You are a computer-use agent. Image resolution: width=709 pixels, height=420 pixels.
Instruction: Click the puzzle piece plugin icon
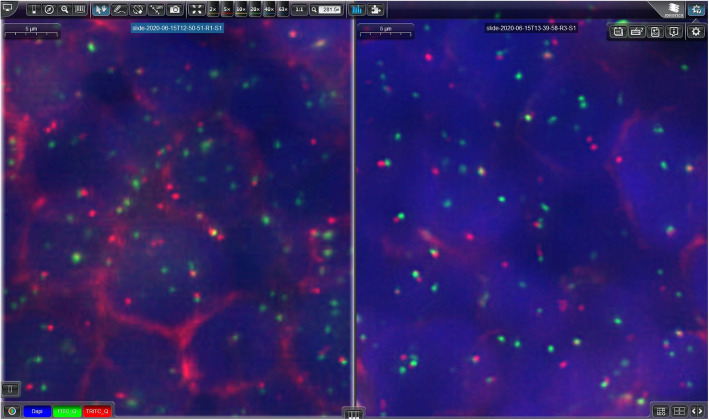point(376,9)
